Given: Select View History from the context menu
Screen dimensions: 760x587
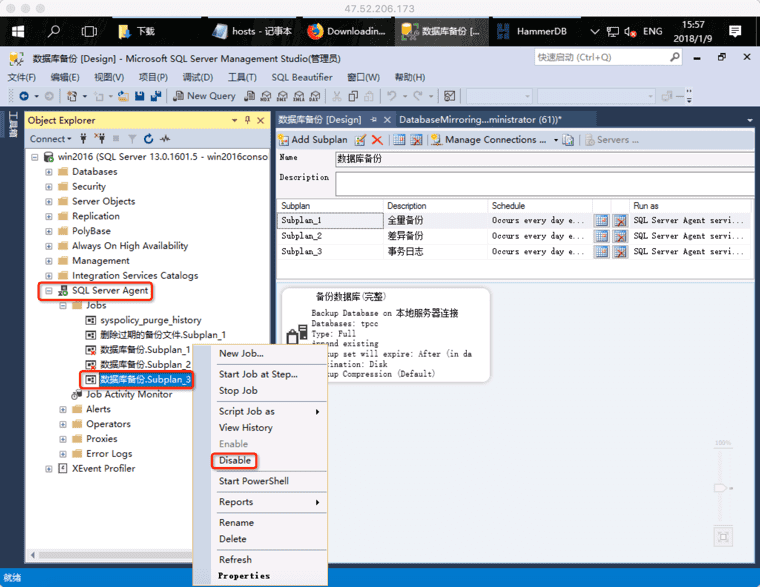Looking at the screenshot, I should [x=246, y=428].
